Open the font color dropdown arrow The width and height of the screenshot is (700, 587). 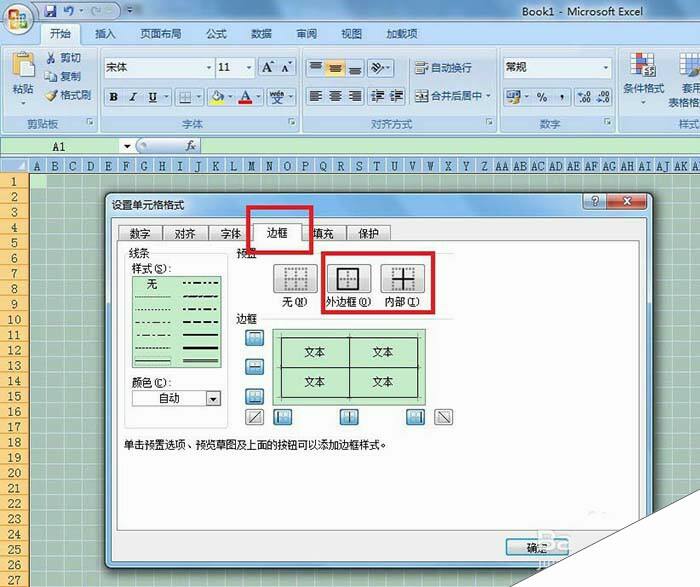(x=258, y=97)
